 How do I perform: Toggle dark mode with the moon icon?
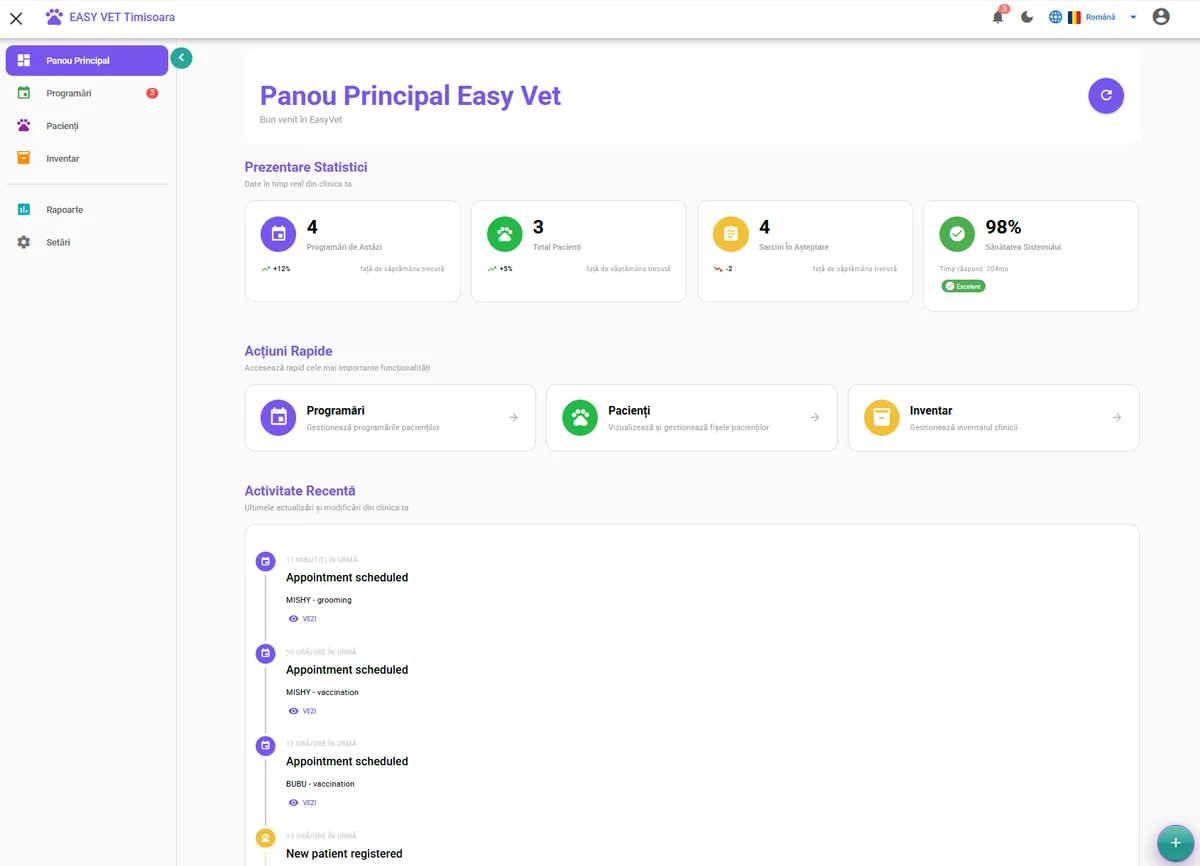coord(1026,16)
